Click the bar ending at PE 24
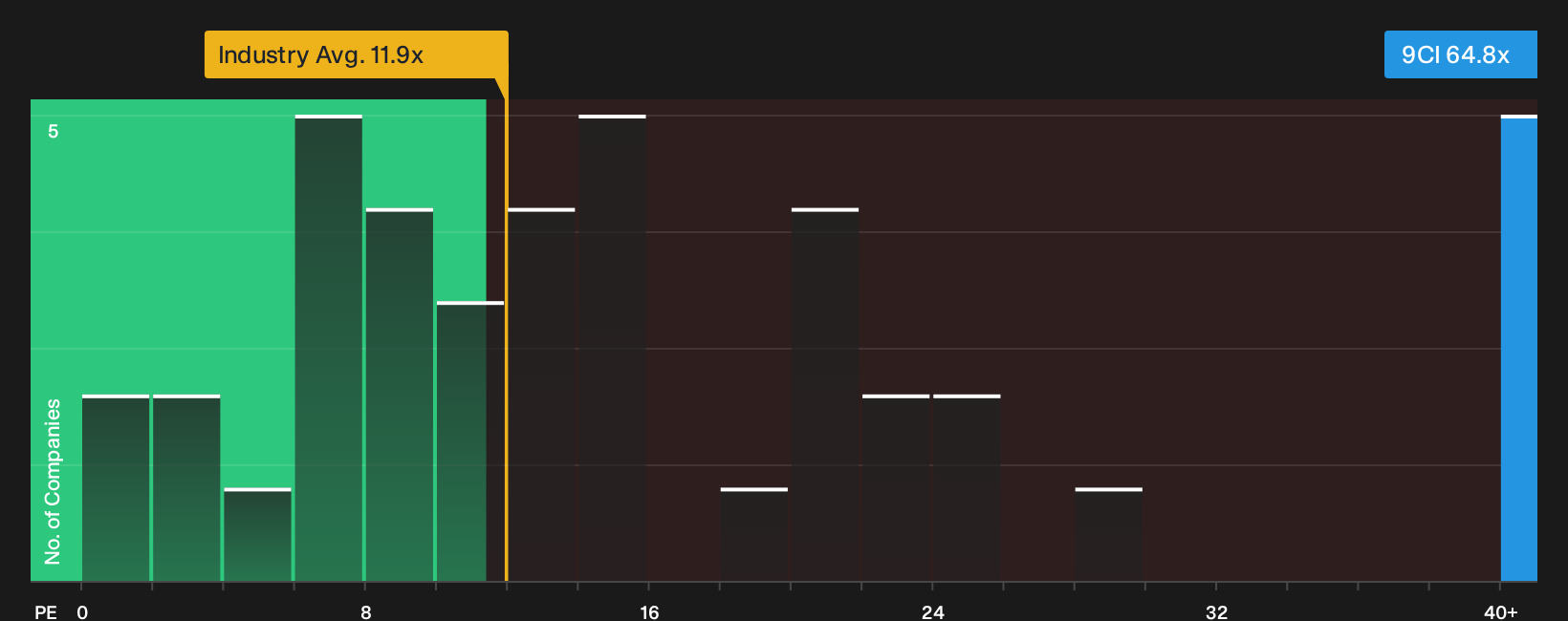Image resolution: width=1568 pixels, height=621 pixels. click(896, 487)
